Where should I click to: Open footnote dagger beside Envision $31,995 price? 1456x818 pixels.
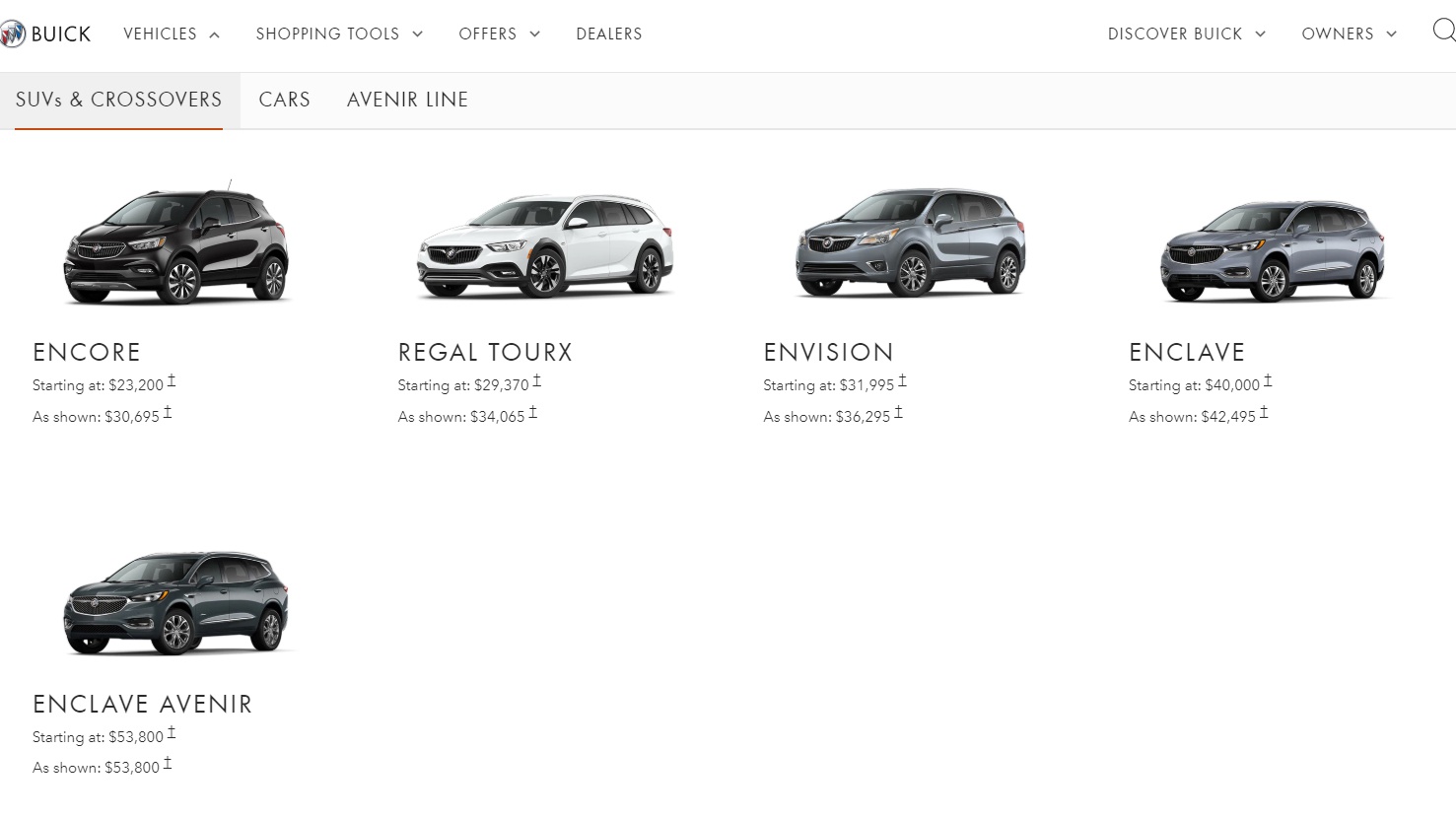pos(902,380)
